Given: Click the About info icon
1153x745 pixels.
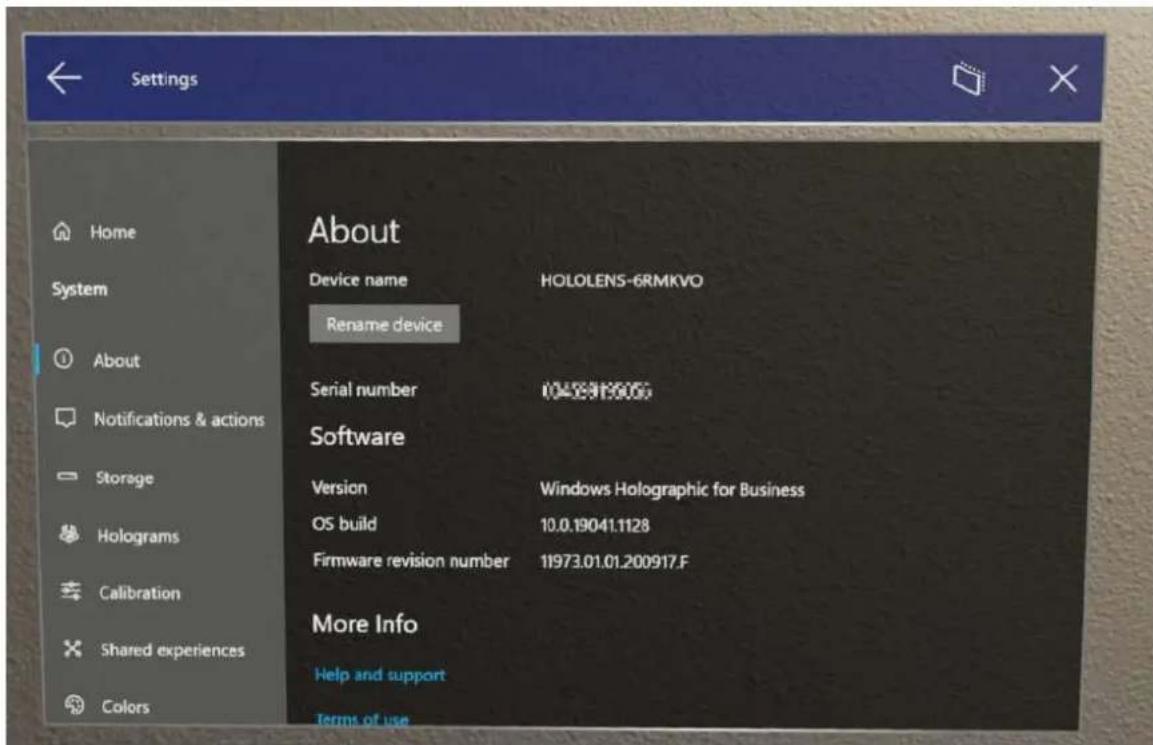Looking at the screenshot, I should (64, 359).
